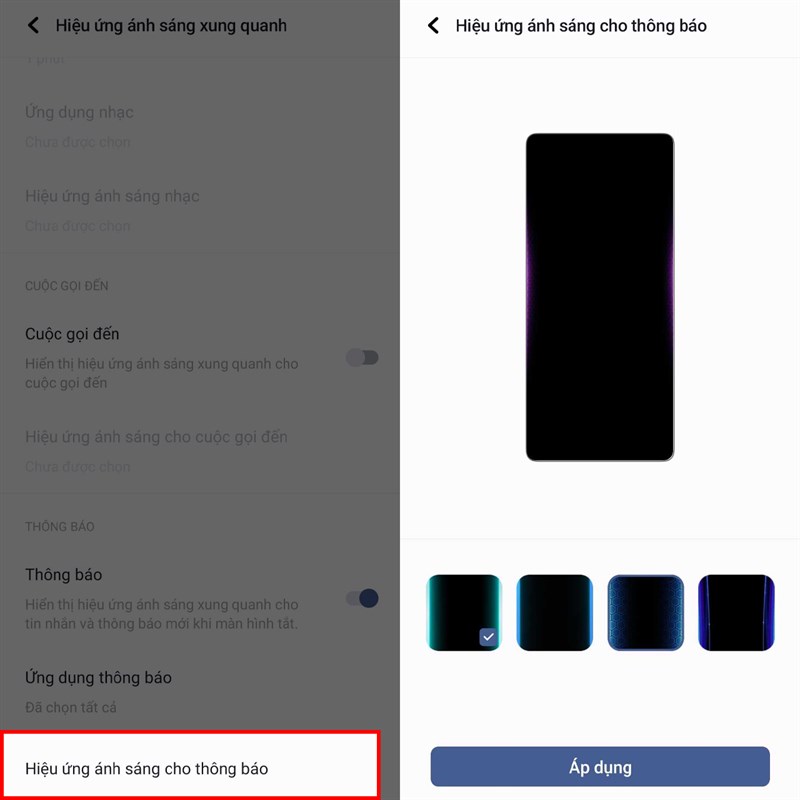Toggle the Thông báo switch off
This screenshot has height=800, width=800.
[362, 598]
